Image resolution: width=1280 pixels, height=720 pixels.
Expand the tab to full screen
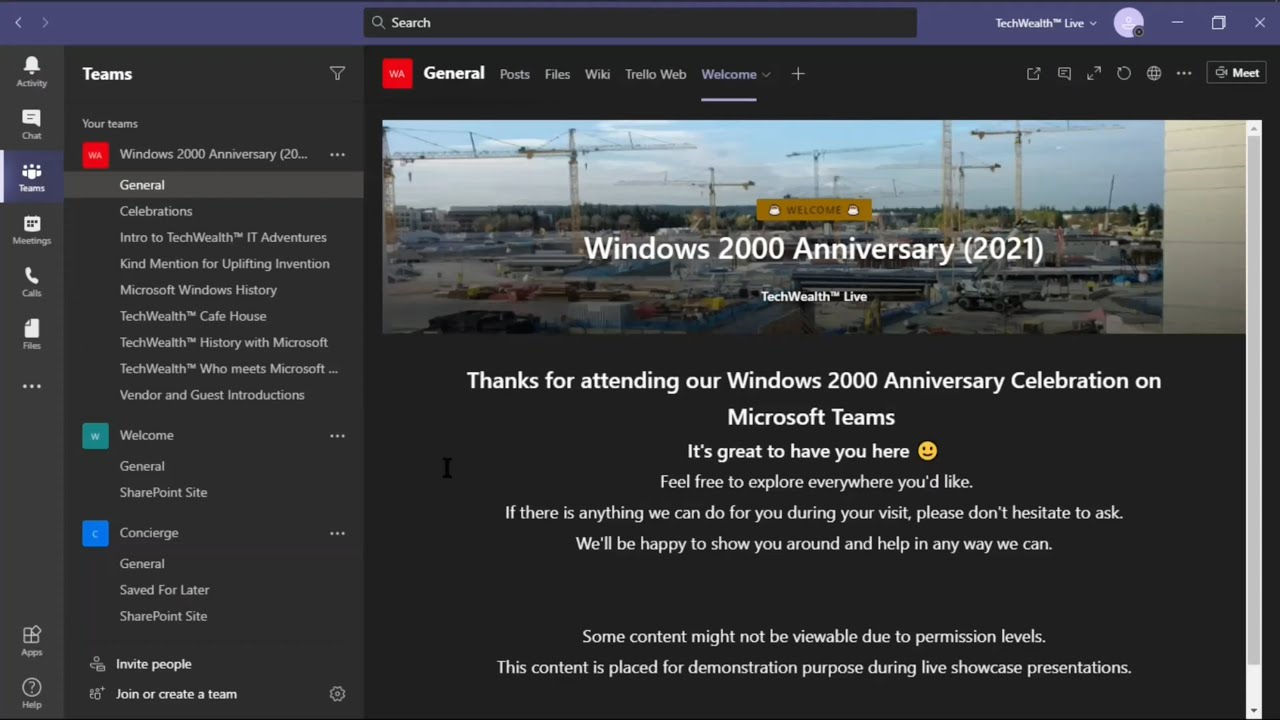tap(1094, 73)
